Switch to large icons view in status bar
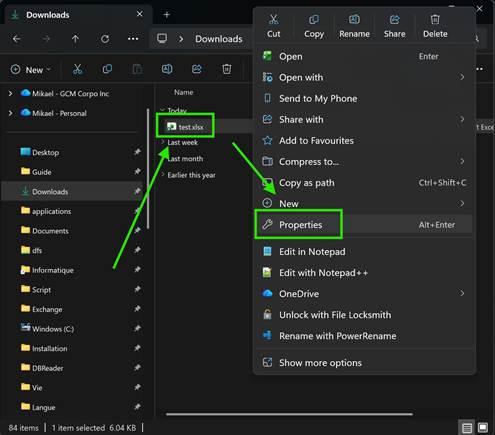The width and height of the screenshot is (495, 435). pos(483,428)
